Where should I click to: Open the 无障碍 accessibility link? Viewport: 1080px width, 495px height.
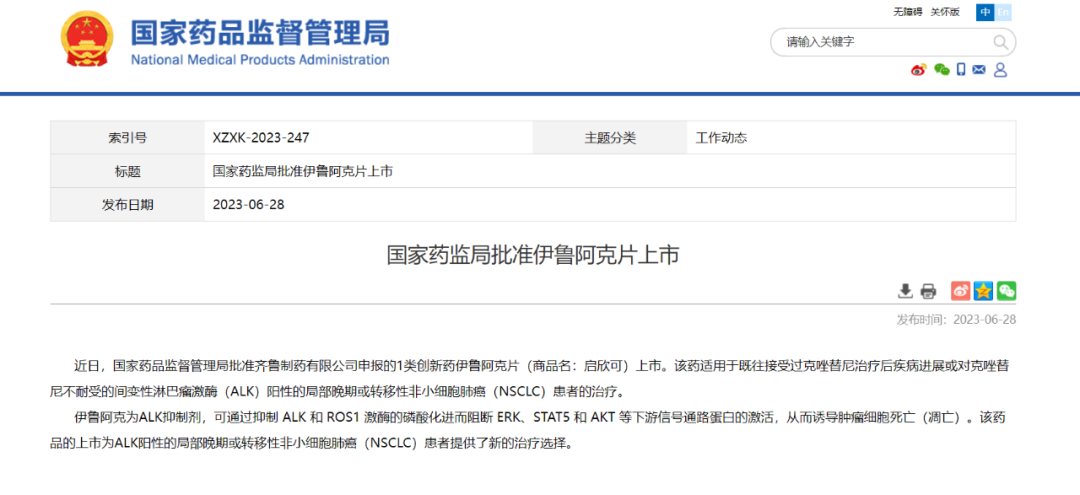pyautogui.click(x=908, y=12)
